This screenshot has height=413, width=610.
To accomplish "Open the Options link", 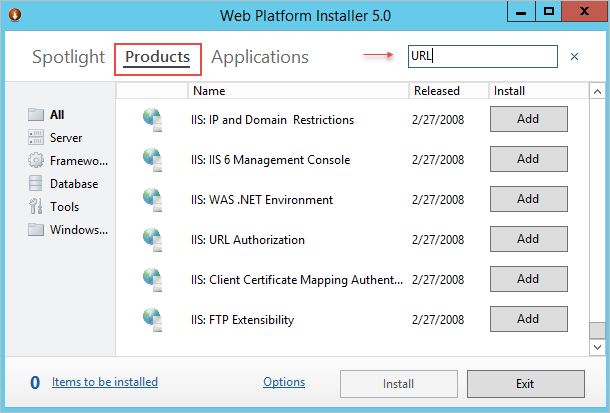I will 284,382.
